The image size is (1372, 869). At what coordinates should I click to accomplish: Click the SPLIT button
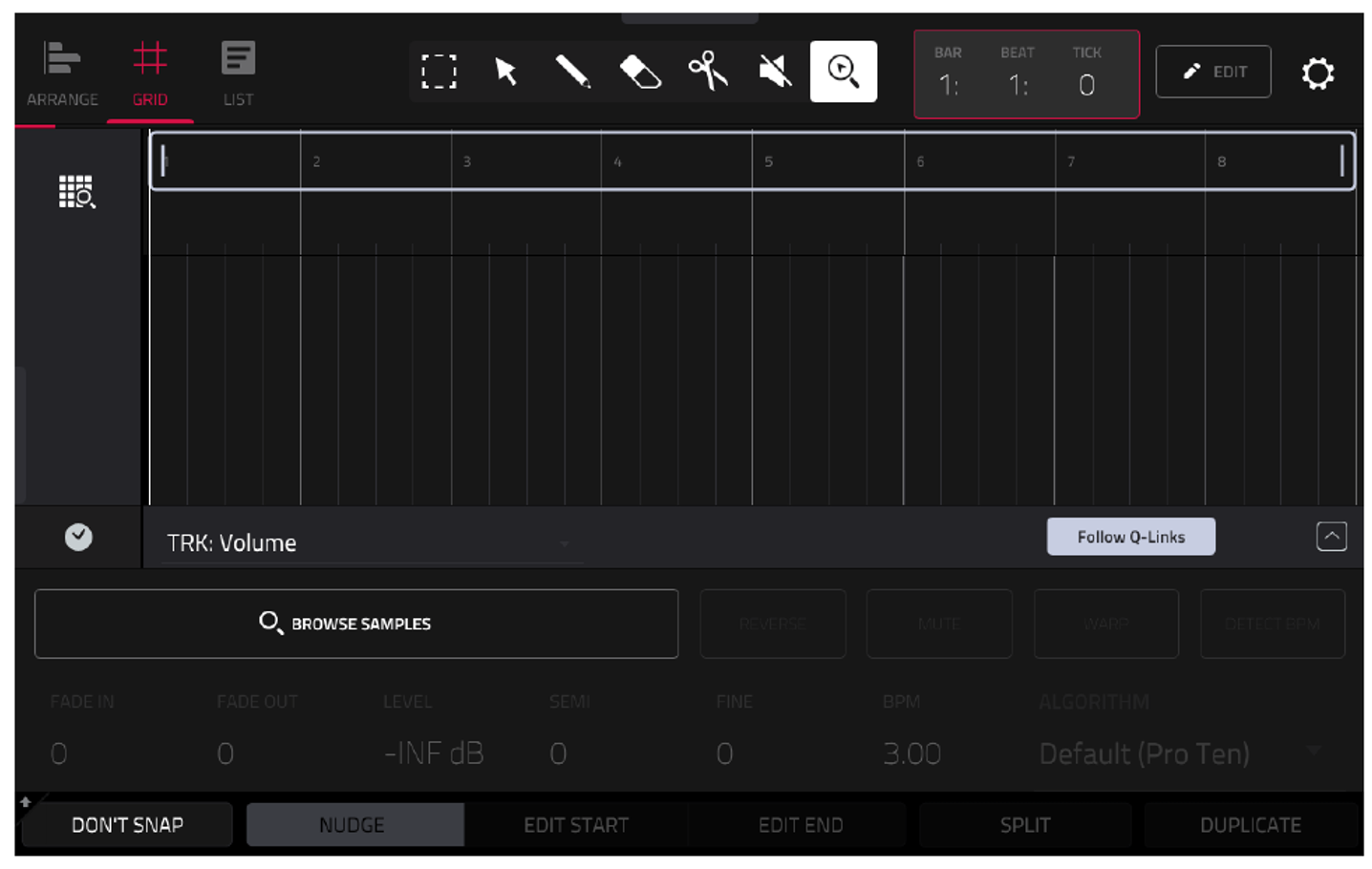coord(1025,825)
